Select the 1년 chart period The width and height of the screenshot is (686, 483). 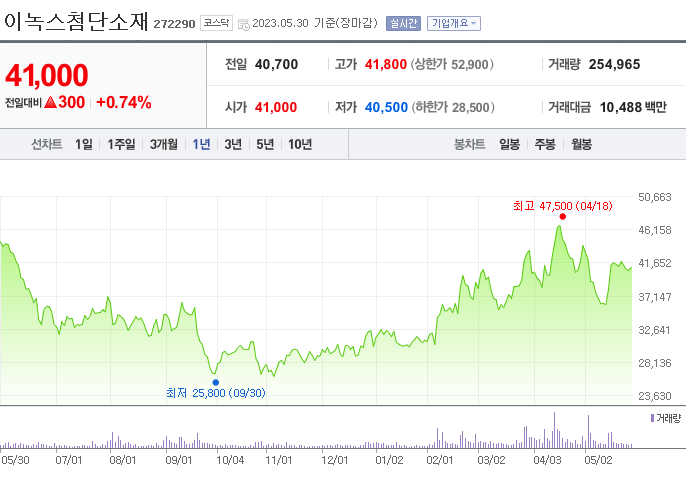coord(201,144)
